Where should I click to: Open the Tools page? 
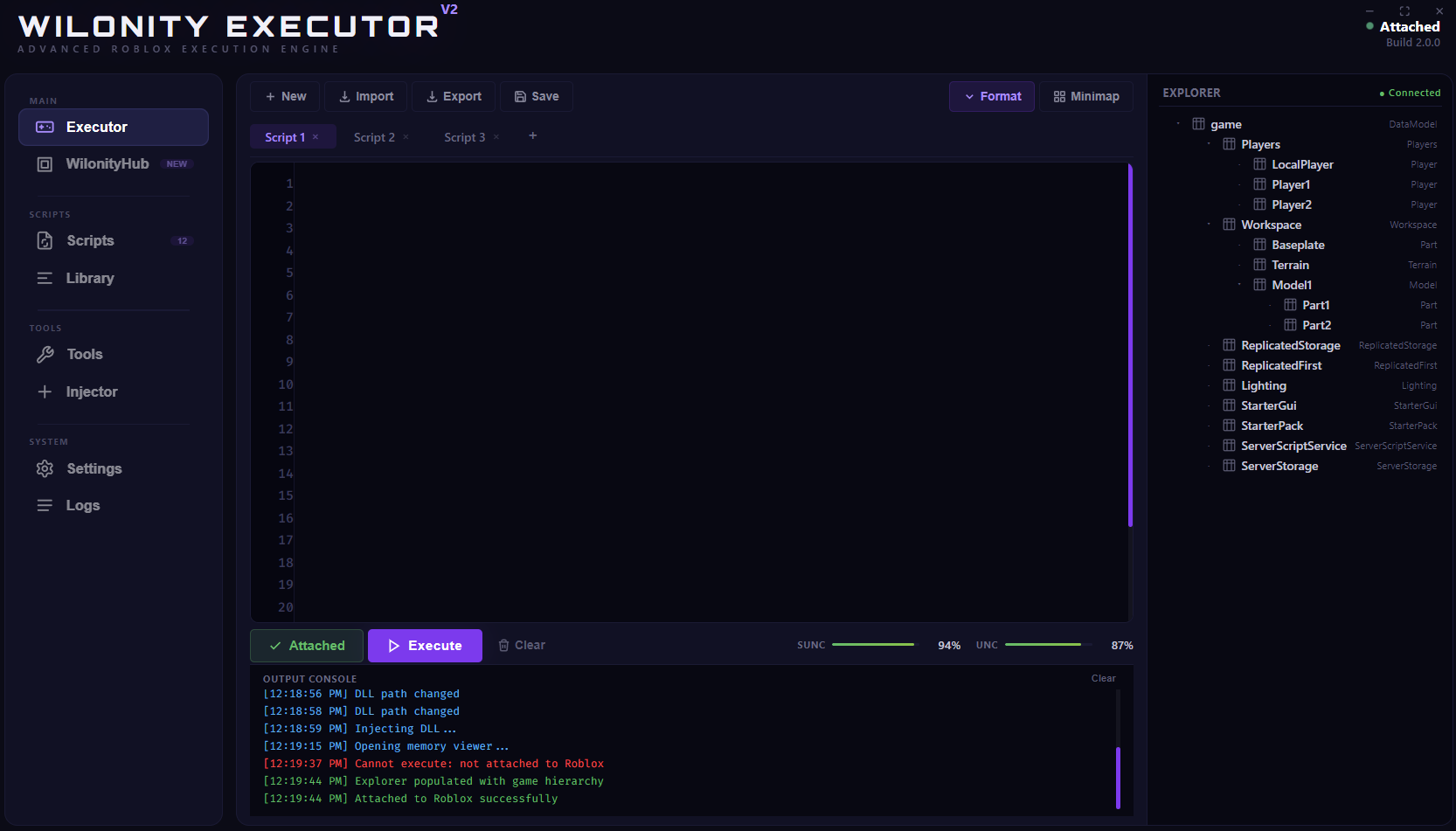114,354
